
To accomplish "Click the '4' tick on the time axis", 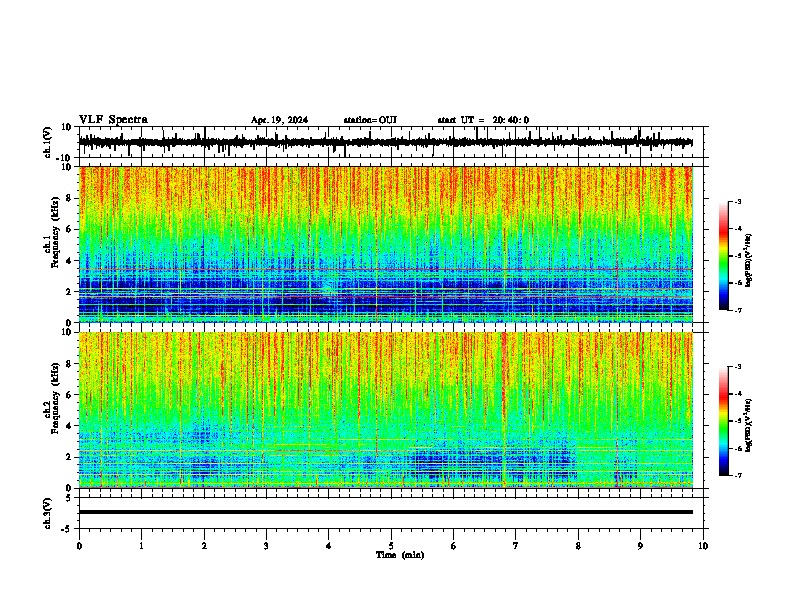I will click(329, 546).
